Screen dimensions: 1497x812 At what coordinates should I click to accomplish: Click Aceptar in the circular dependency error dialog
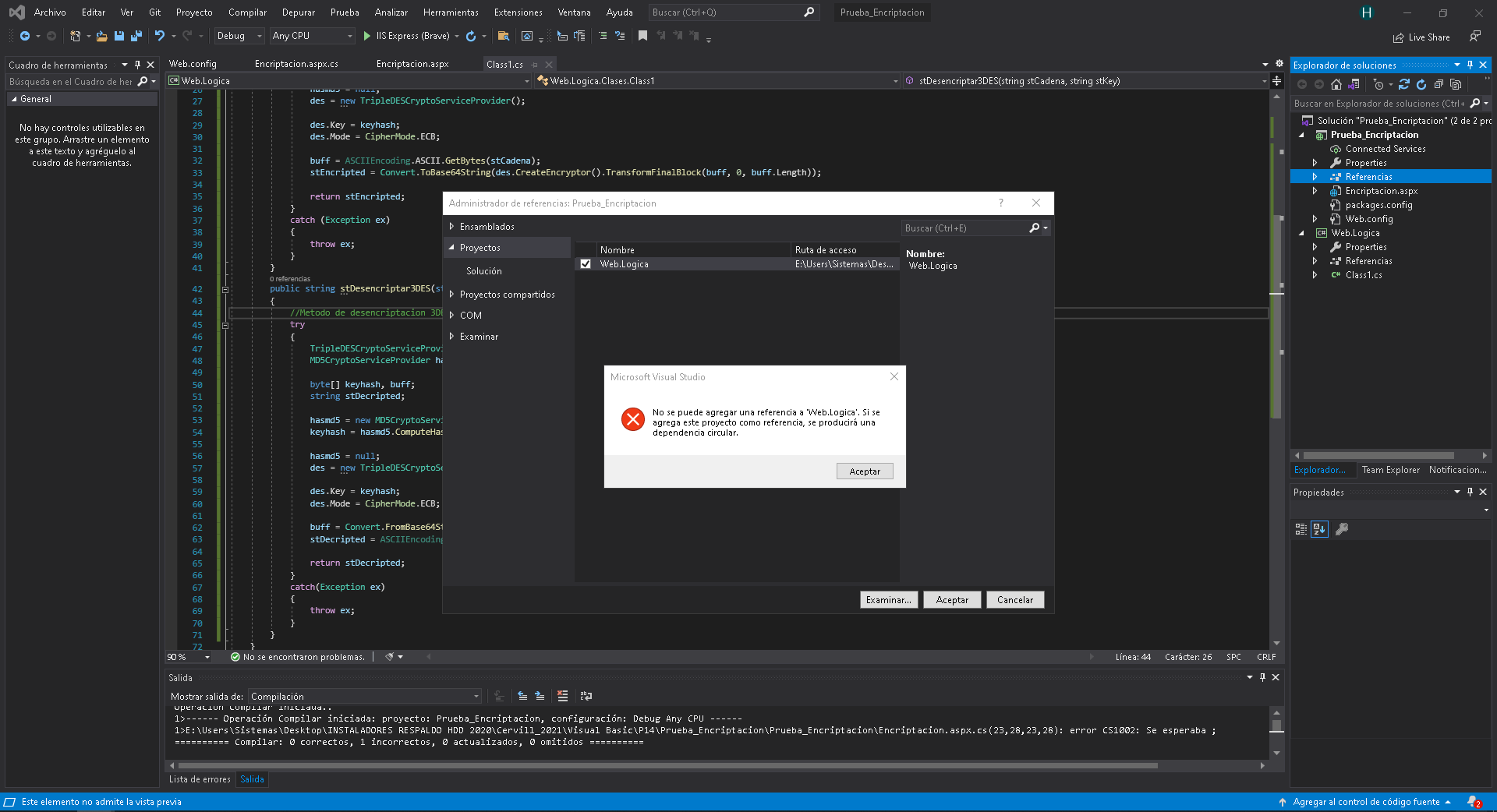(865, 471)
